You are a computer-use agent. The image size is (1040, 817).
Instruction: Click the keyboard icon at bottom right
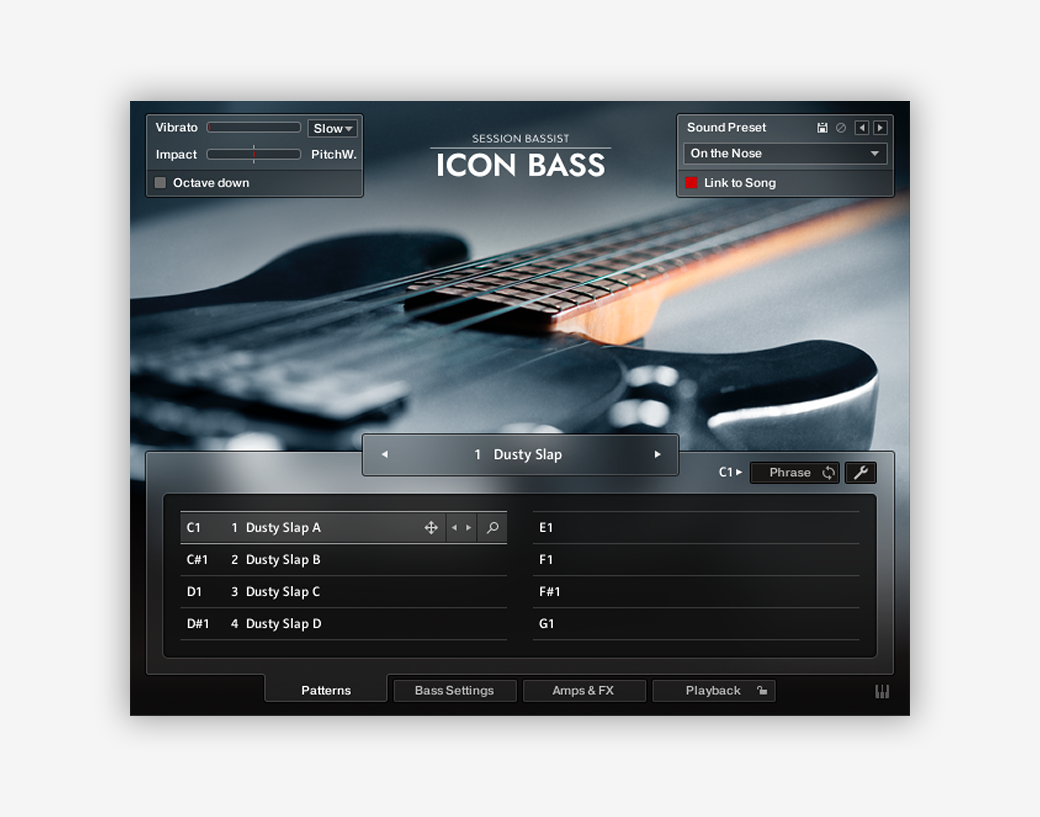coord(882,692)
